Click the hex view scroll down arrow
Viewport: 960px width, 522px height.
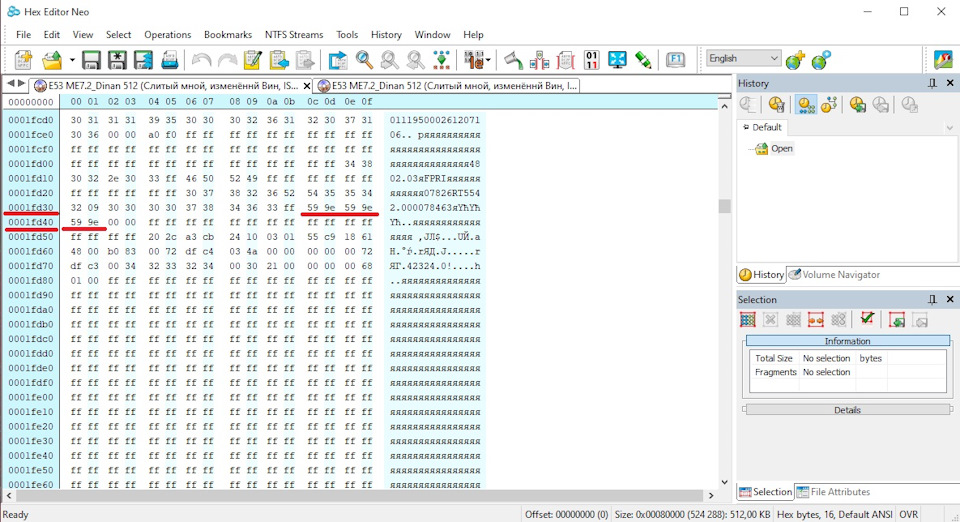[724, 482]
